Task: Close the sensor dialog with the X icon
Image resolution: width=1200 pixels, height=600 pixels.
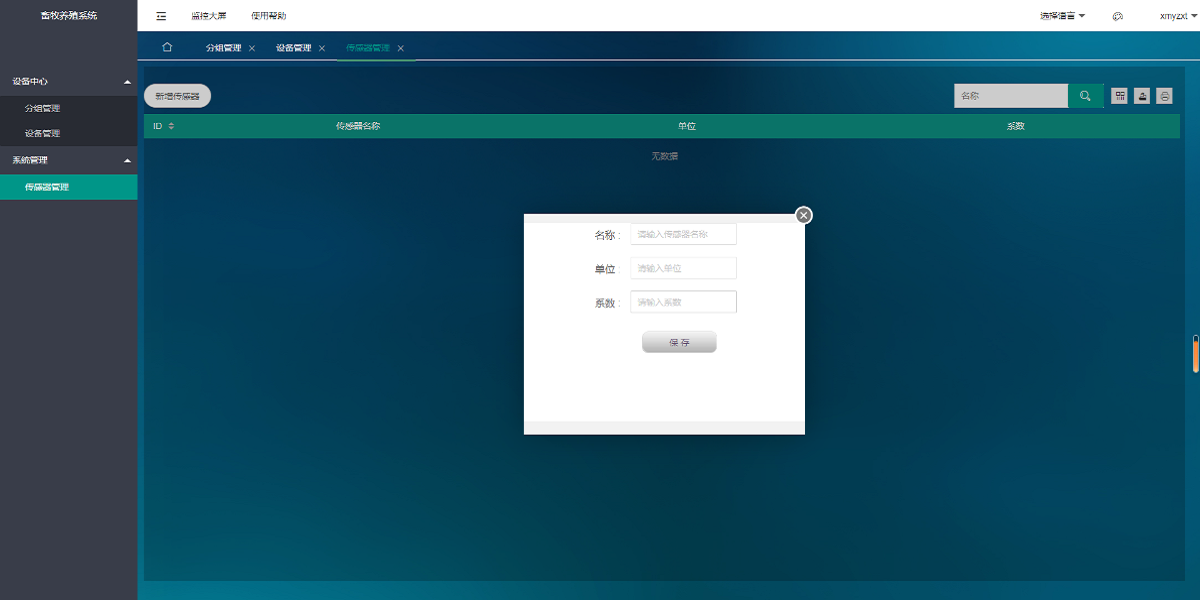Action: (802, 214)
